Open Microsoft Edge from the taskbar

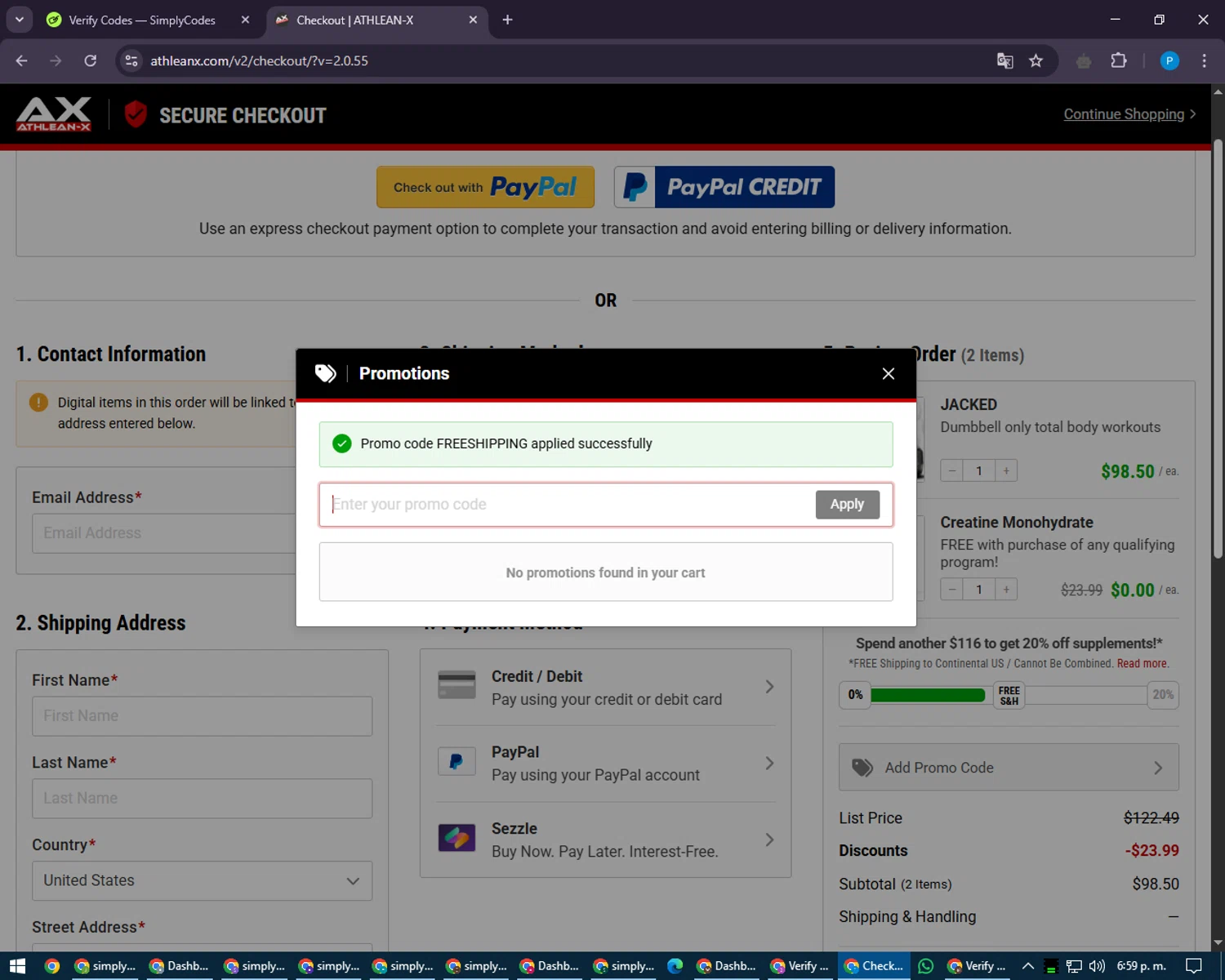click(675, 966)
